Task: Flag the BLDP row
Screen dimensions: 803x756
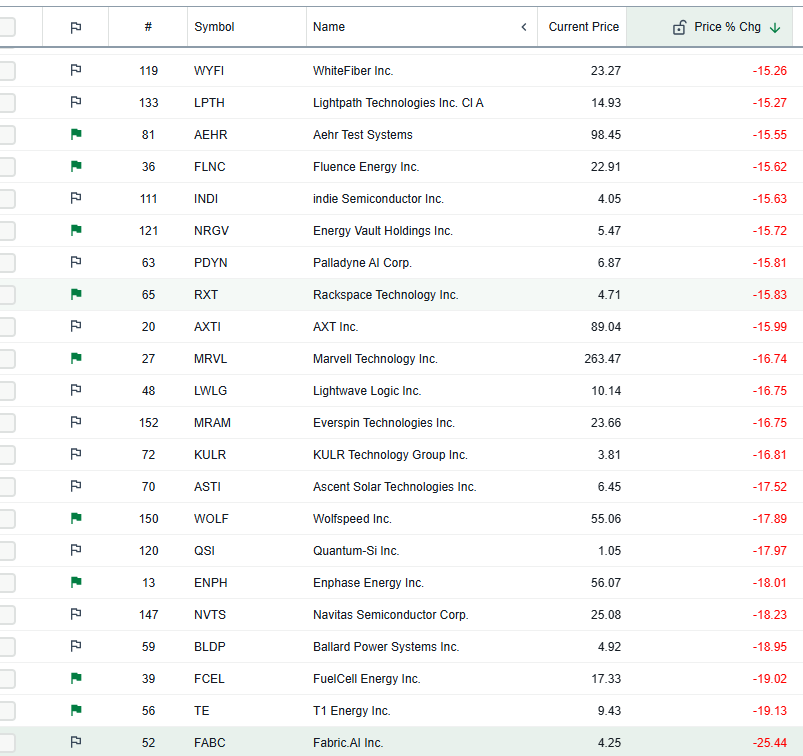Action: click(x=76, y=646)
